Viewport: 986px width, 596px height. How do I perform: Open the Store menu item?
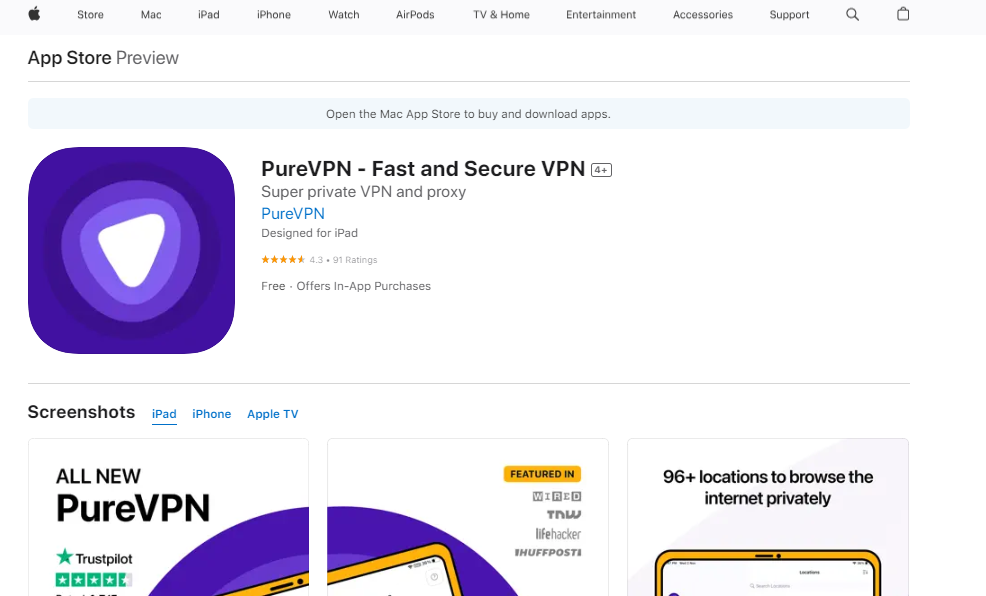90,15
